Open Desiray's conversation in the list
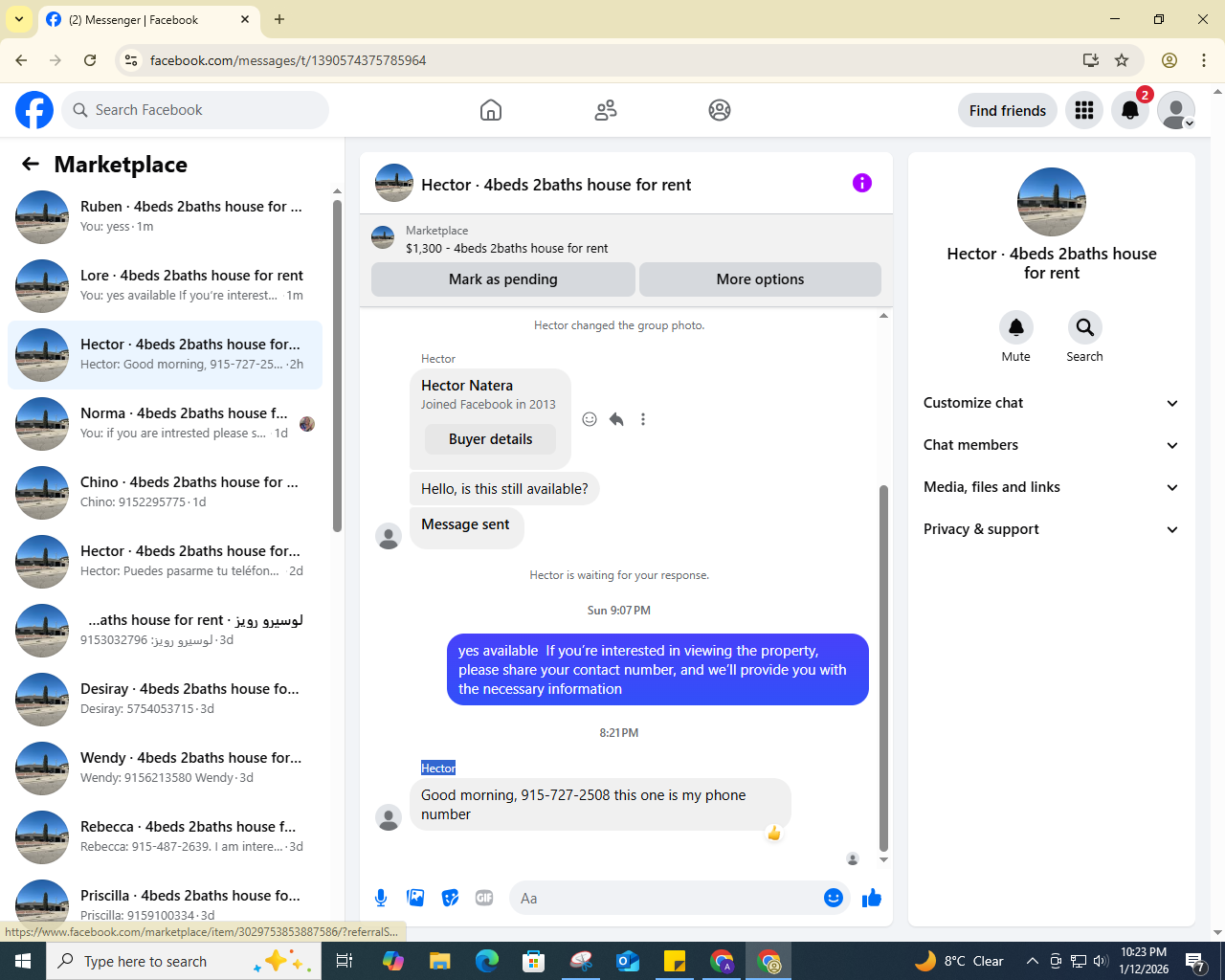The width and height of the screenshot is (1225, 980). (x=165, y=700)
